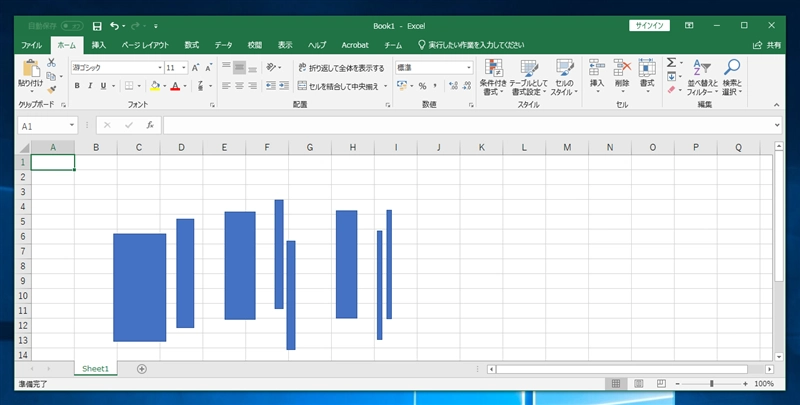800x405 pixels.
Task: Click the Orientation text rotate icon
Action: 271,67
